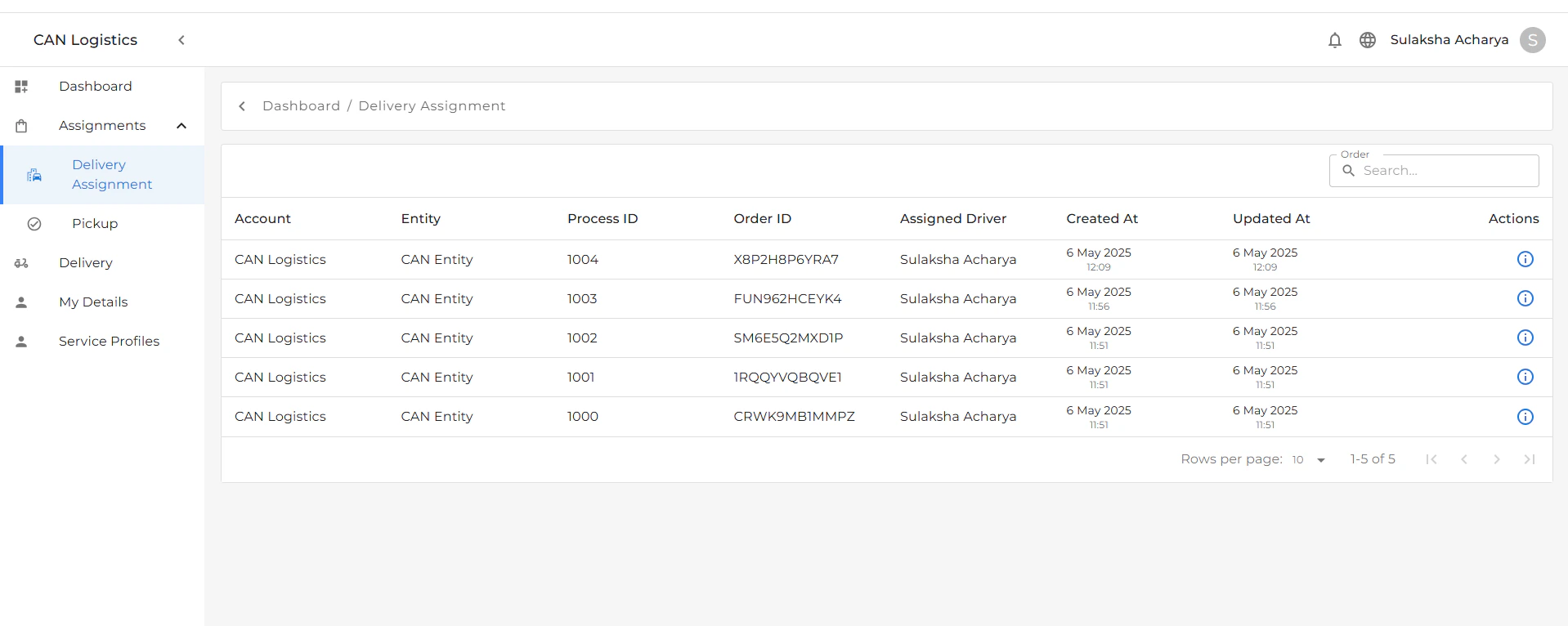Screen dimensions: 1568x626
Task: Click order ID FUN962HCEYK4 text
Action: tap(787, 299)
